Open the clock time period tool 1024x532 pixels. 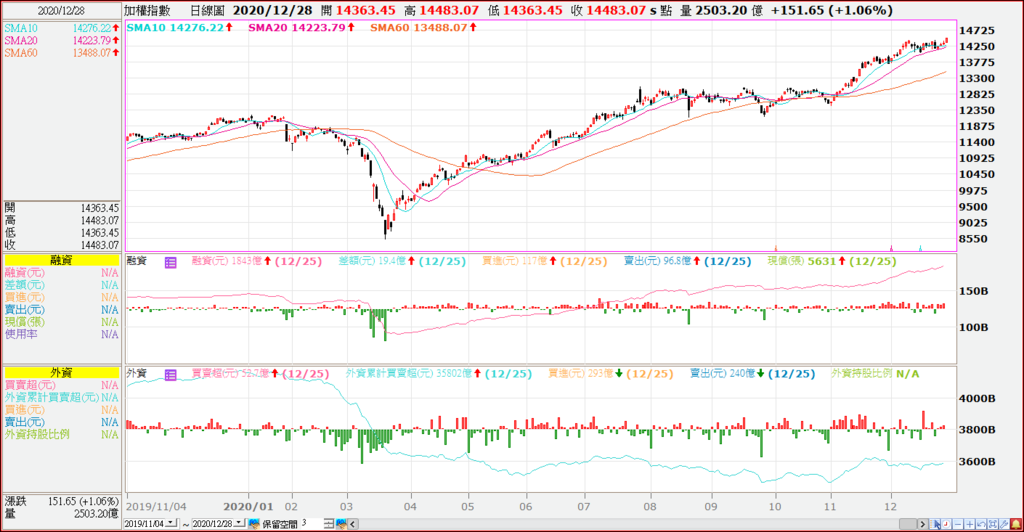946,524
